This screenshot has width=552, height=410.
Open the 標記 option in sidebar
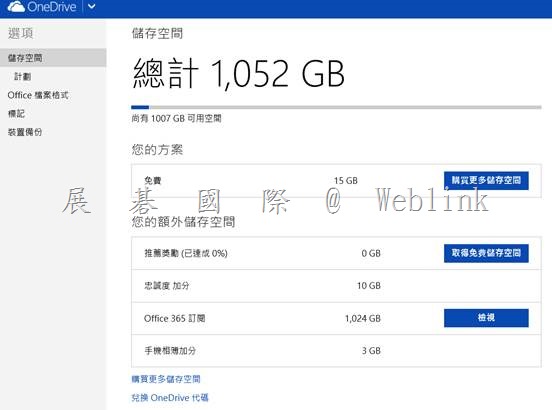click(x=16, y=113)
